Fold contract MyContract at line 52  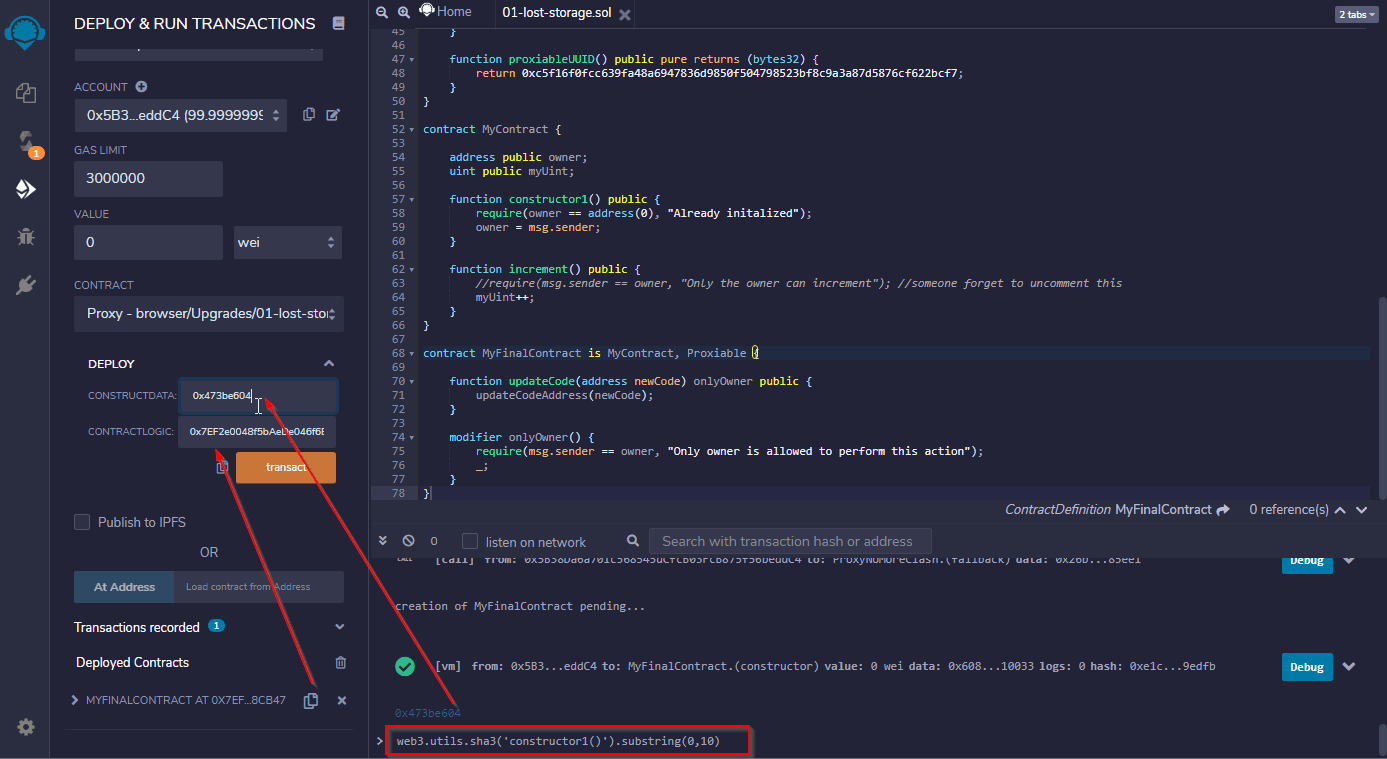413,130
